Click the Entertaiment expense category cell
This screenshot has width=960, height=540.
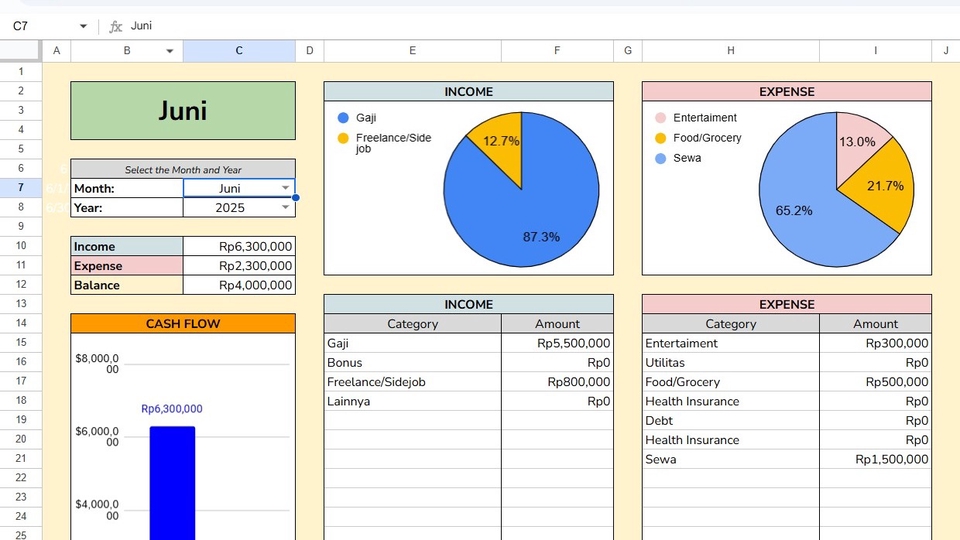pyautogui.click(x=730, y=343)
